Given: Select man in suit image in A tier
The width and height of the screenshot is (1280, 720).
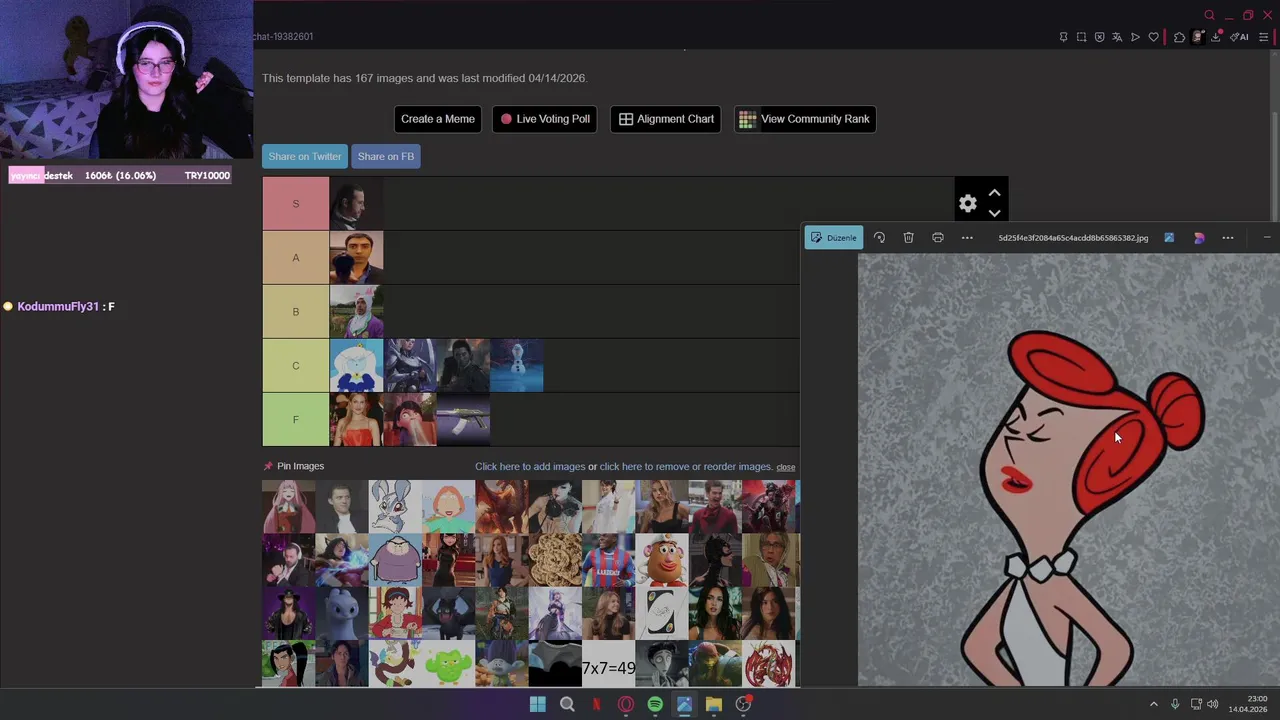Looking at the screenshot, I should click(x=356, y=258).
